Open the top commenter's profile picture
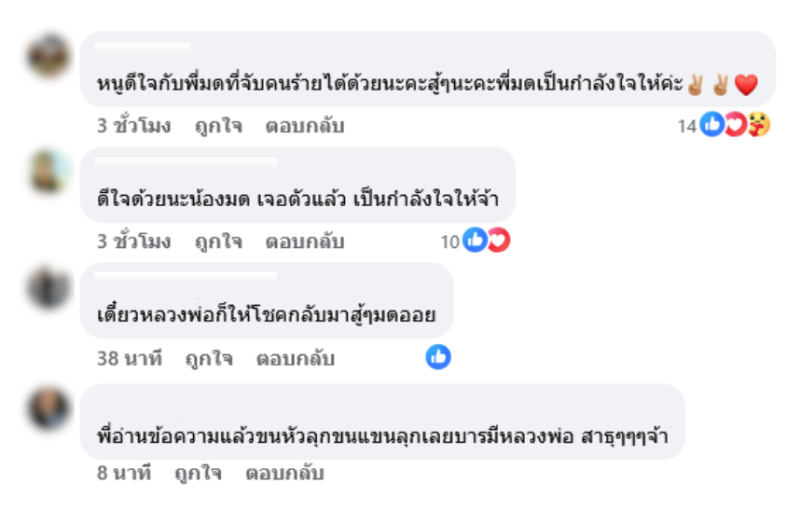 click(49, 56)
